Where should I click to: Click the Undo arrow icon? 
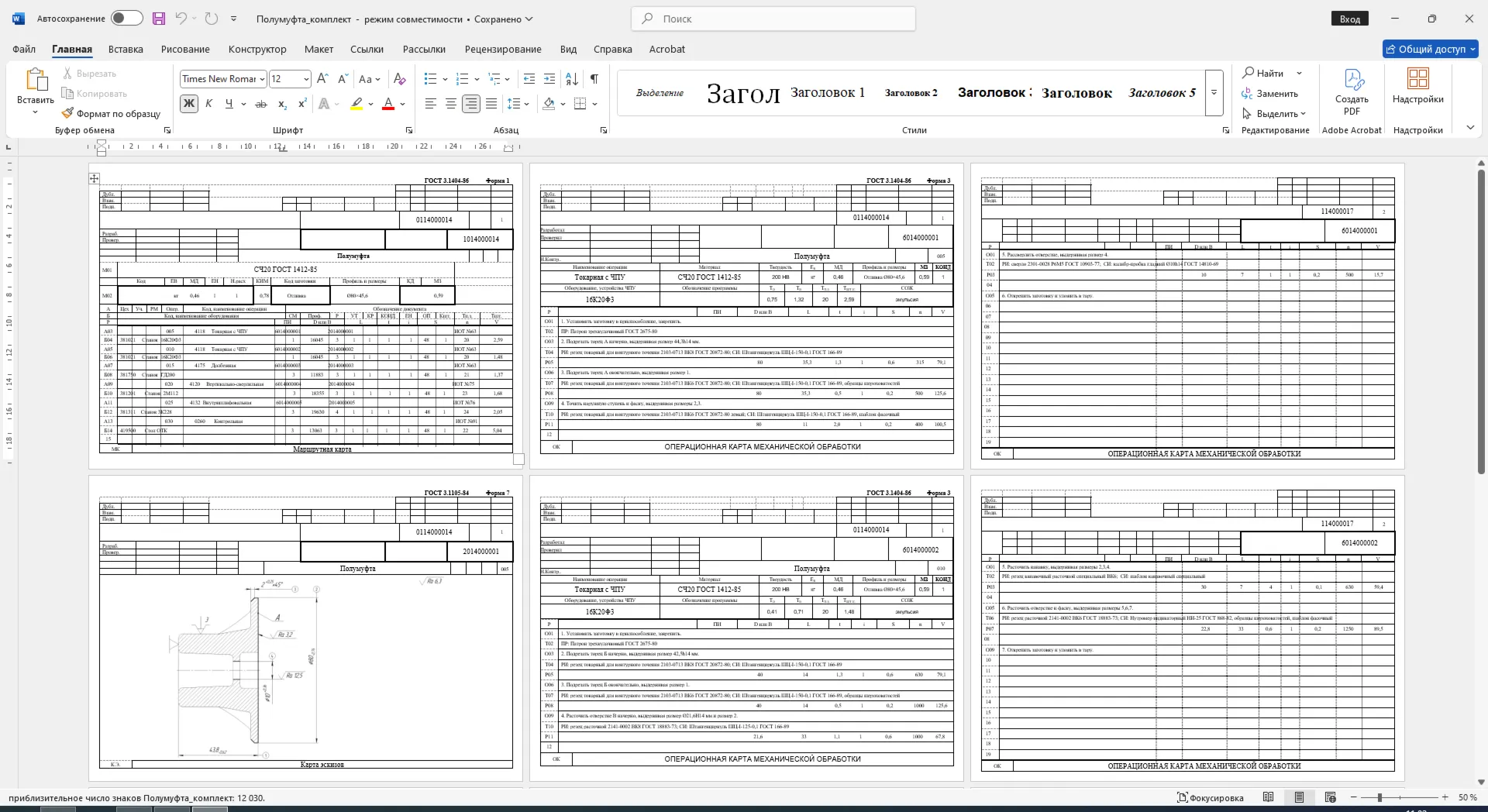point(181,19)
